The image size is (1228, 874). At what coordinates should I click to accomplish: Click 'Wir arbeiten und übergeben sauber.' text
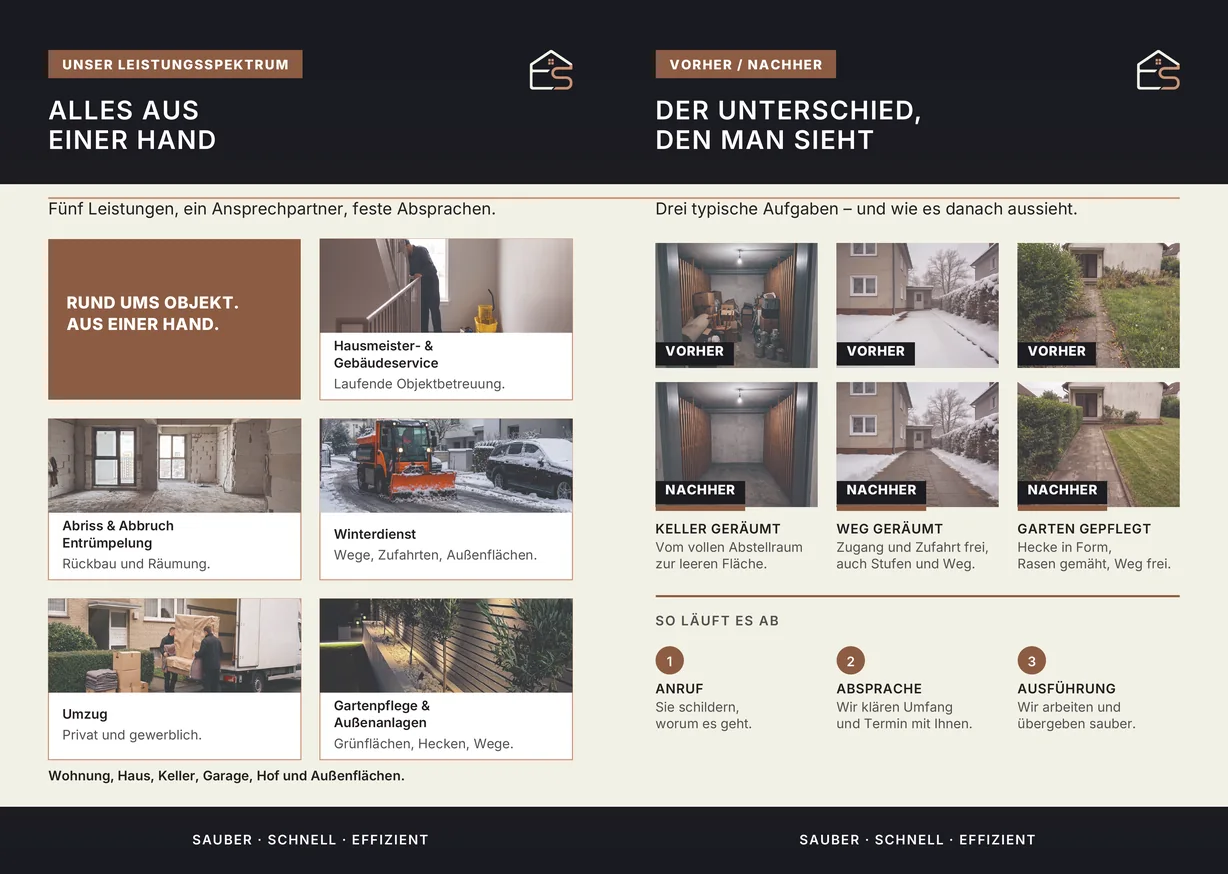point(1076,715)
